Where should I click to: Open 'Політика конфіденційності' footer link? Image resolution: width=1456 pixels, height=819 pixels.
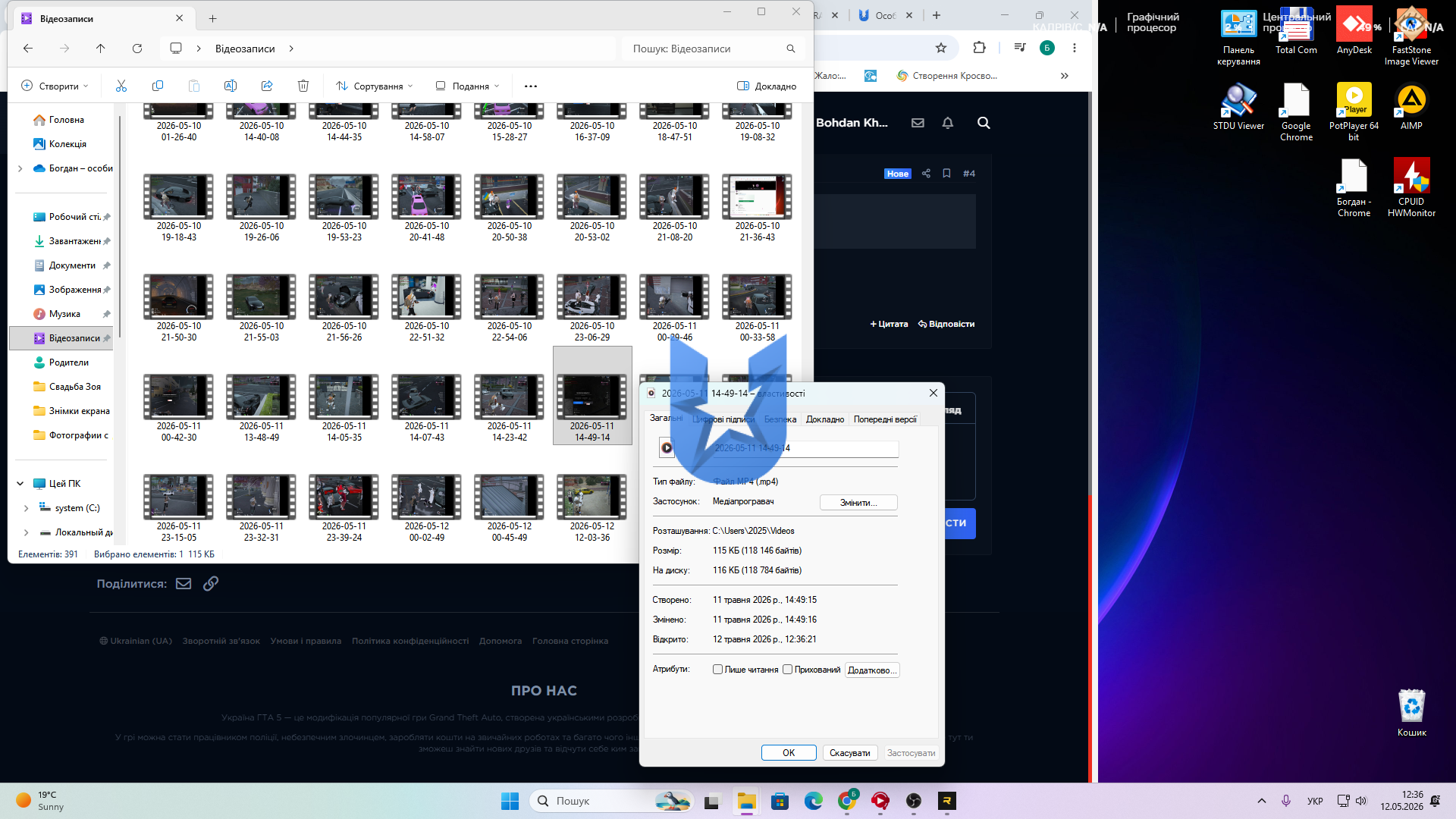410,641
